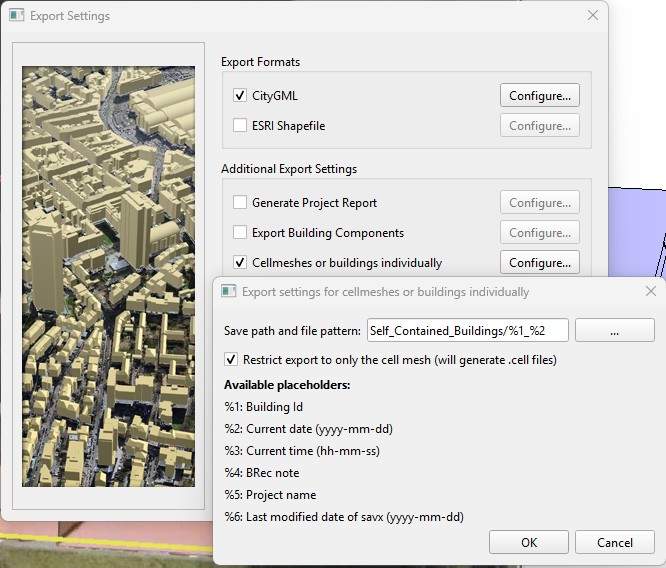Open the Configure button for CityGML

[539, 96]
